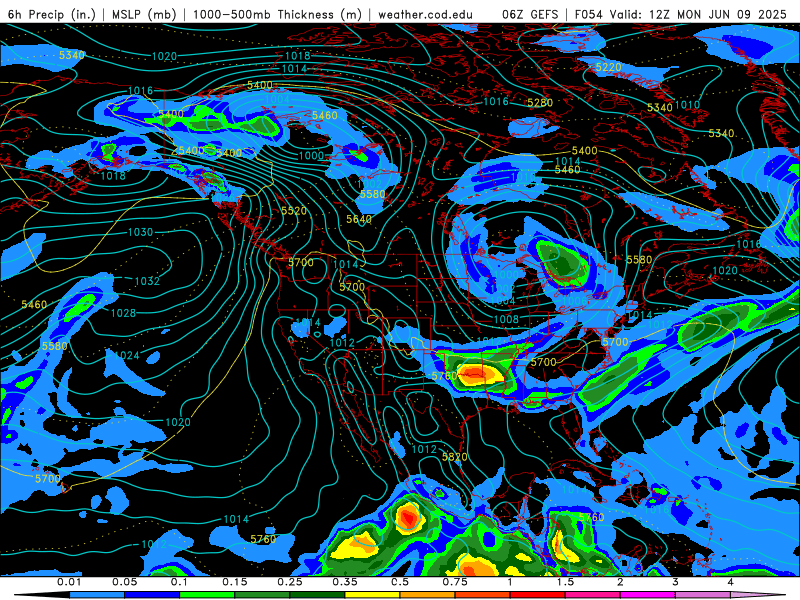Pick the orange 0.5 precipitation swatch
Viewport: 800px width, 600px height.
[x=428, y=595]
